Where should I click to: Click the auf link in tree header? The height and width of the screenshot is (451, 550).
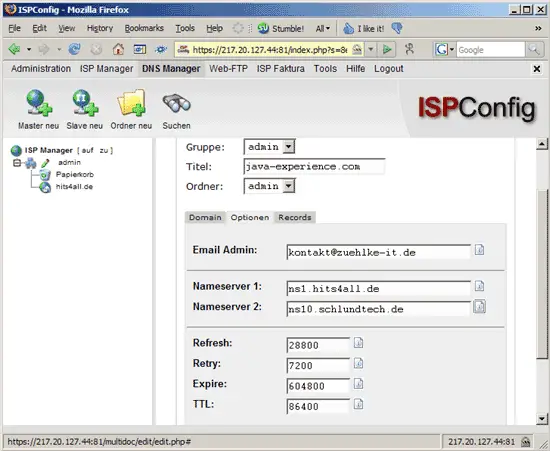[88, 150]
